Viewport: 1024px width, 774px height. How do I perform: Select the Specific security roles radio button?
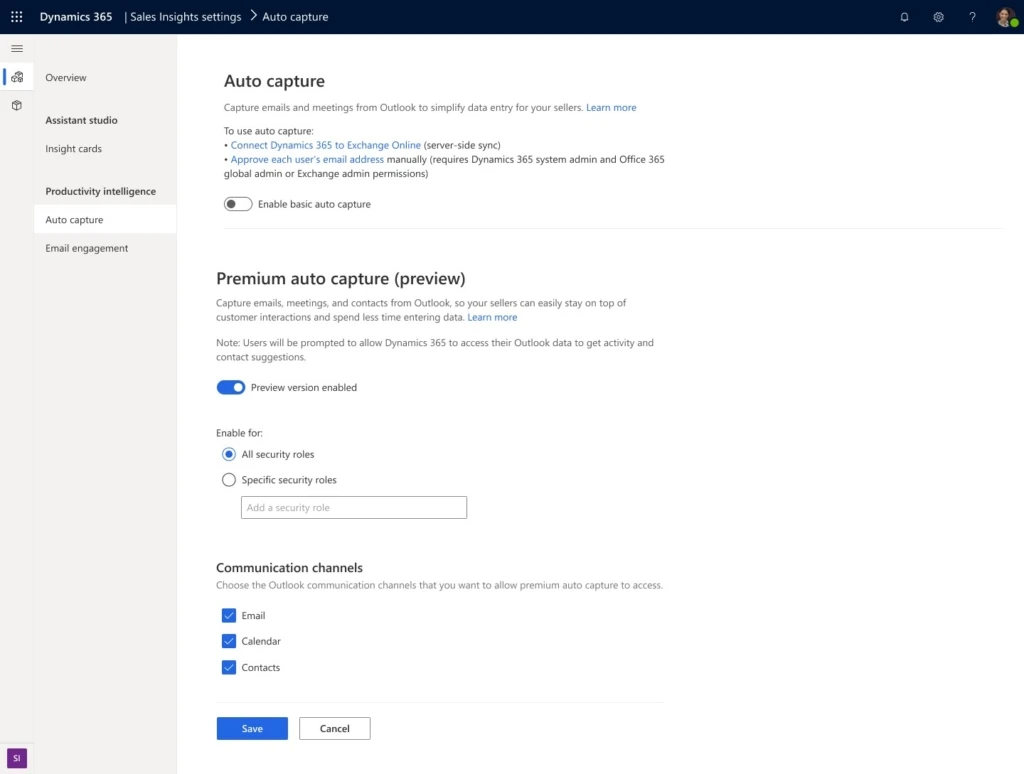point(229,479)
